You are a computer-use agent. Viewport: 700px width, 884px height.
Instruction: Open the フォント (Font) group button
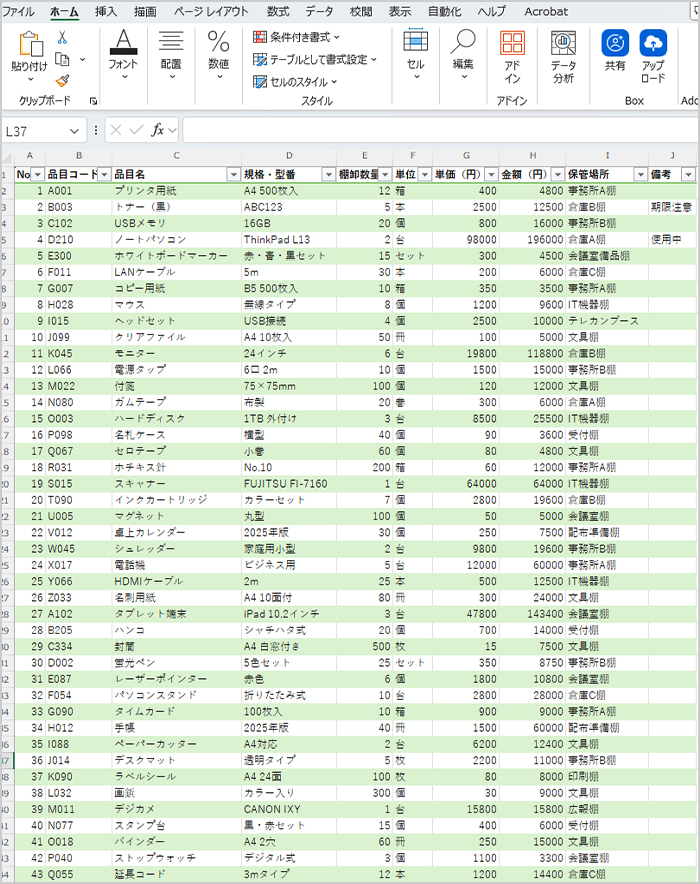(x=123, y=55)
